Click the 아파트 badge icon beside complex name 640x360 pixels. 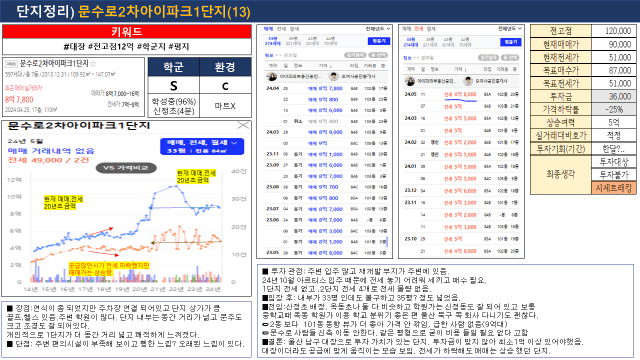pyautogui.click(x=11, y=64)
